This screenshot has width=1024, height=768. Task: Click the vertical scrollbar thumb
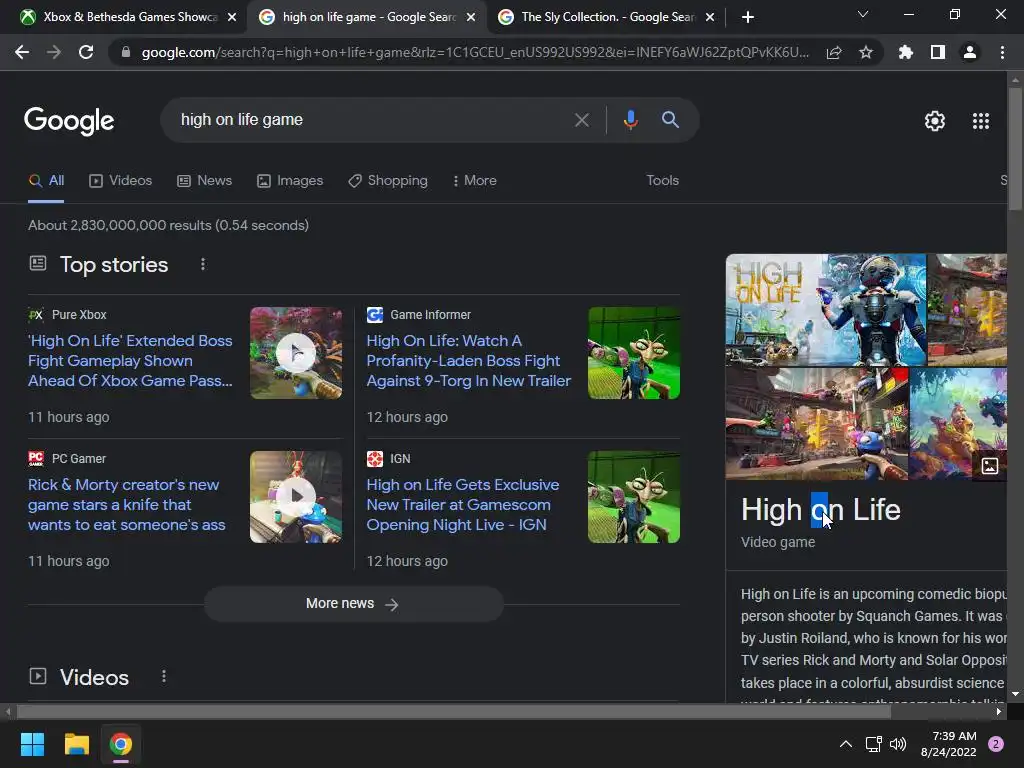pyautogui.click(x=1015, y=147)
